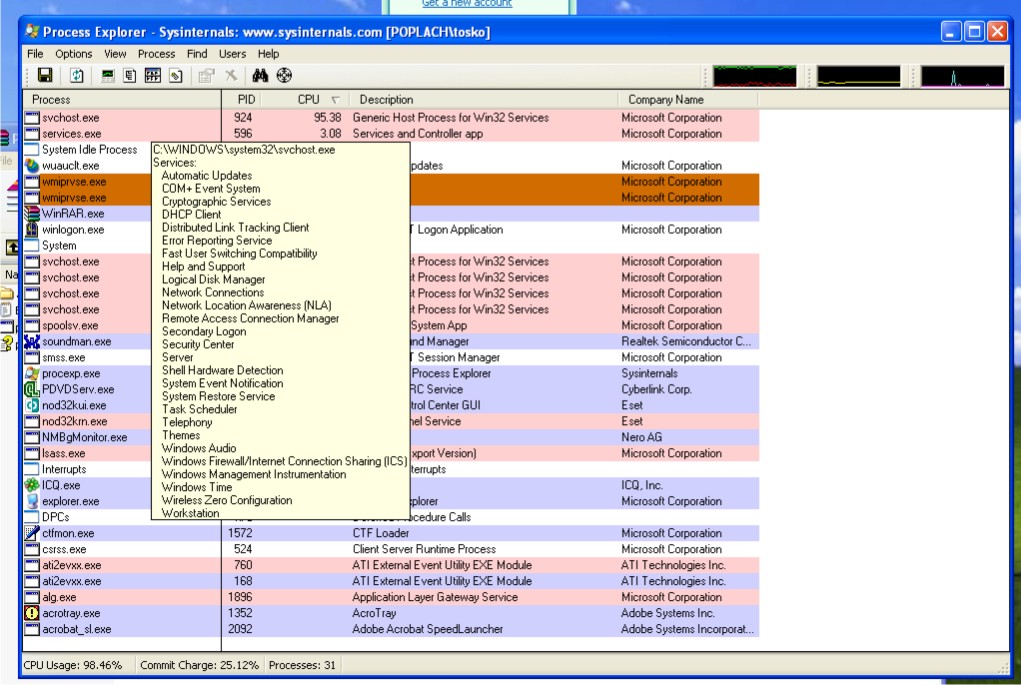Click the 'Get a new account' link
Screen dimensions: 1021x685
coord(466,4)
